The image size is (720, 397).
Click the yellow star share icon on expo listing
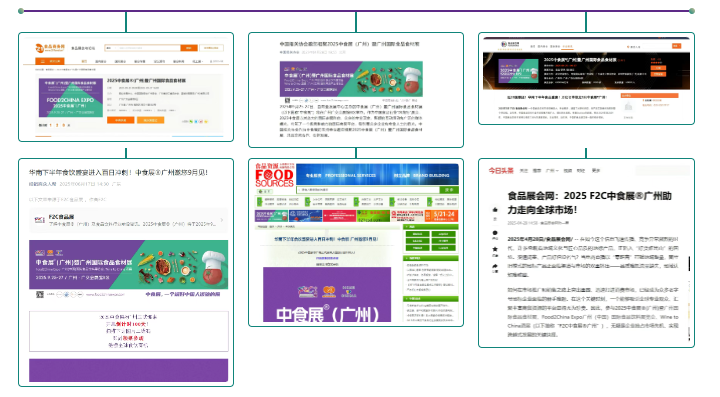tap(206, 122)
